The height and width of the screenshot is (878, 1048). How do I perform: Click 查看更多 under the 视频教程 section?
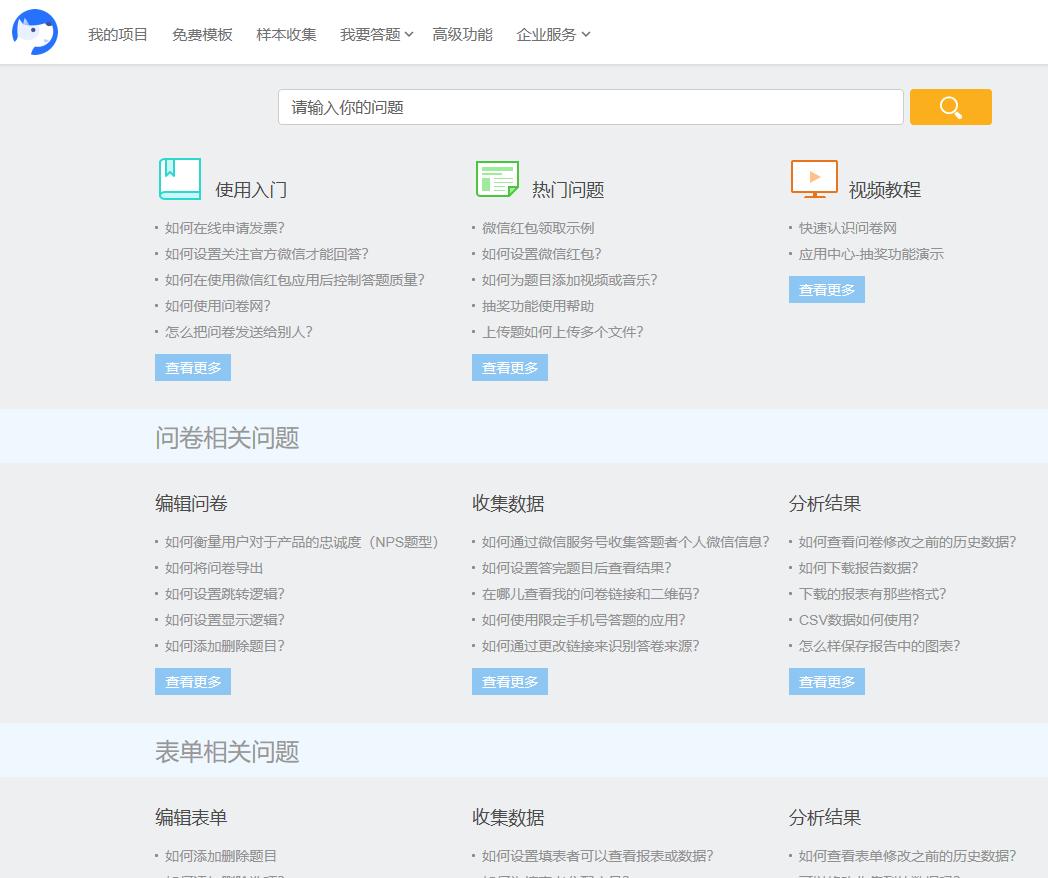tap(826, 289)
